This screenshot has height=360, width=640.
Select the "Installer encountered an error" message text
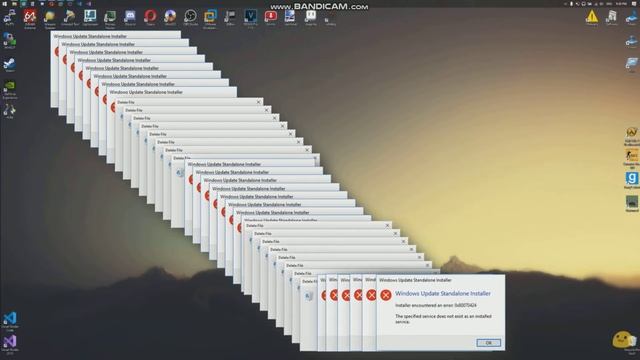tap(436, 305)
